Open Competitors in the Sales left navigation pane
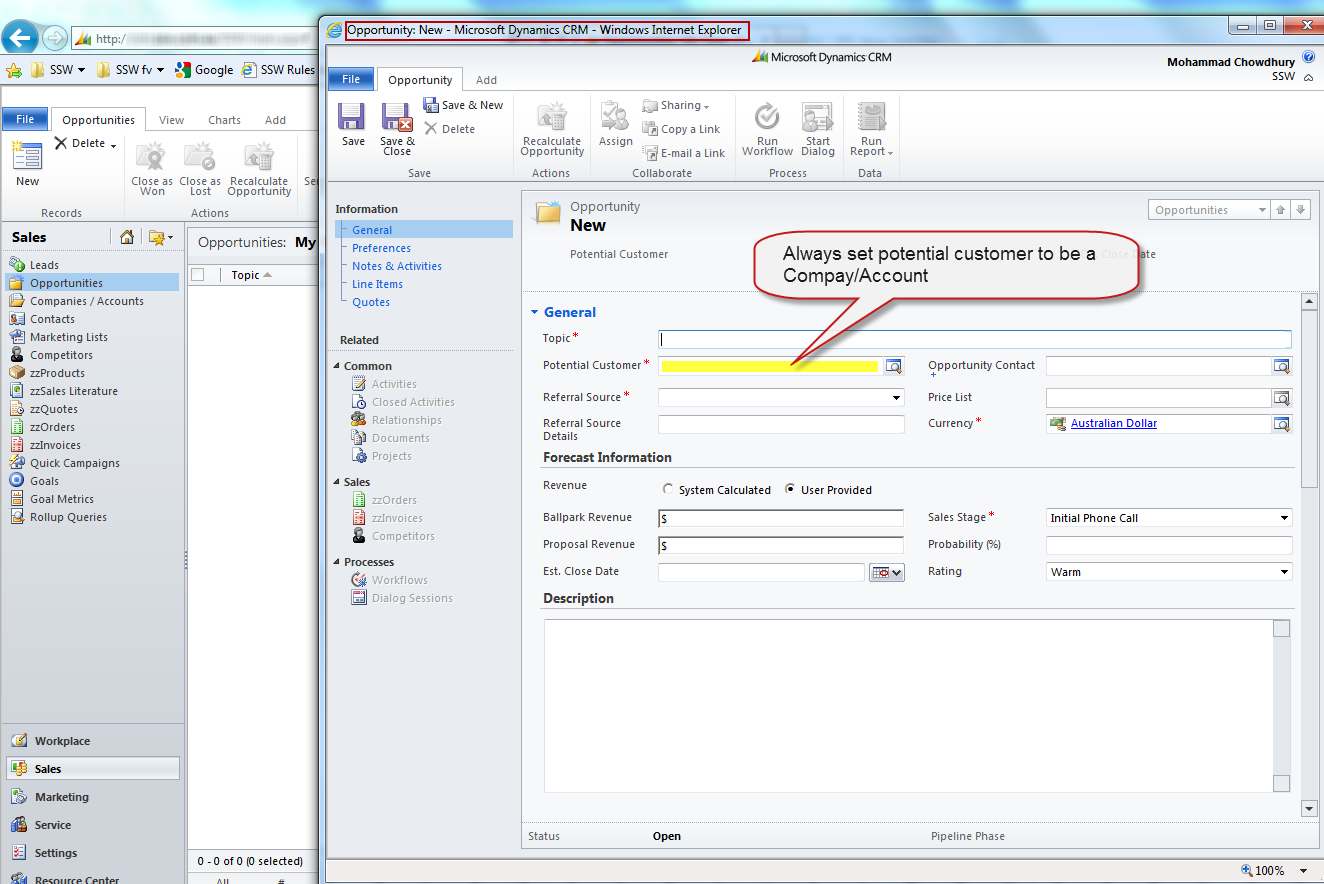 click(x=61, y=355)
